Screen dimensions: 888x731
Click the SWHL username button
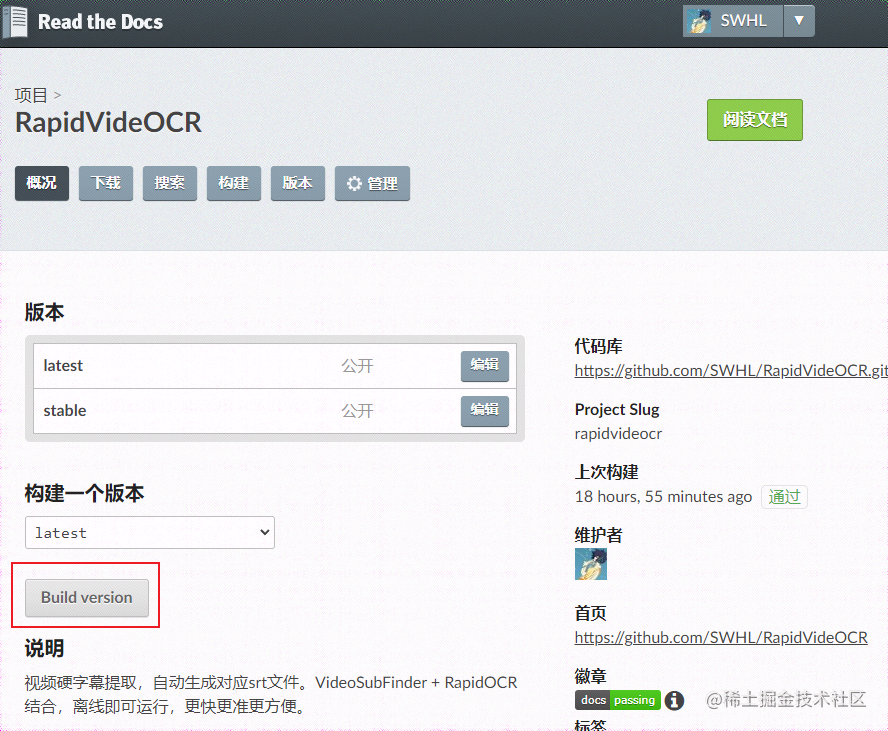[733, 21]
